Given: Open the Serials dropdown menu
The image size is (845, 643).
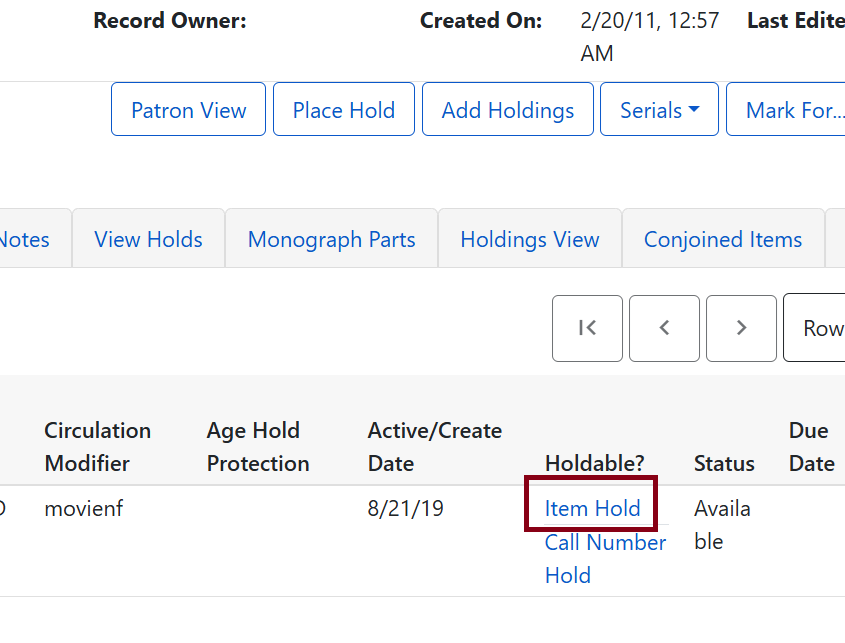Looking at the screenshot, I should (659, 109).
